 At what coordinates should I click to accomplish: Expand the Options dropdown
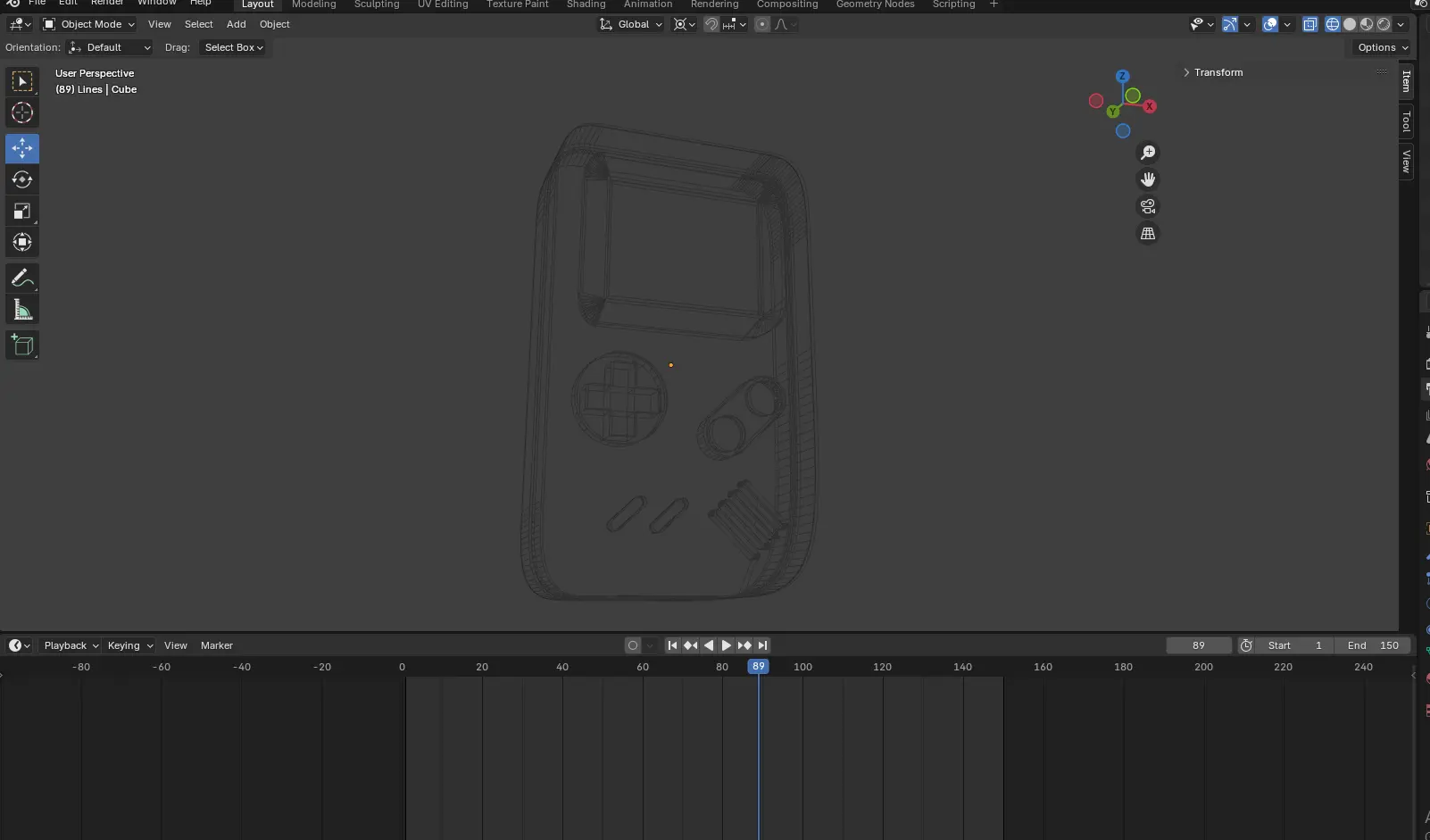click(1383, 47)
